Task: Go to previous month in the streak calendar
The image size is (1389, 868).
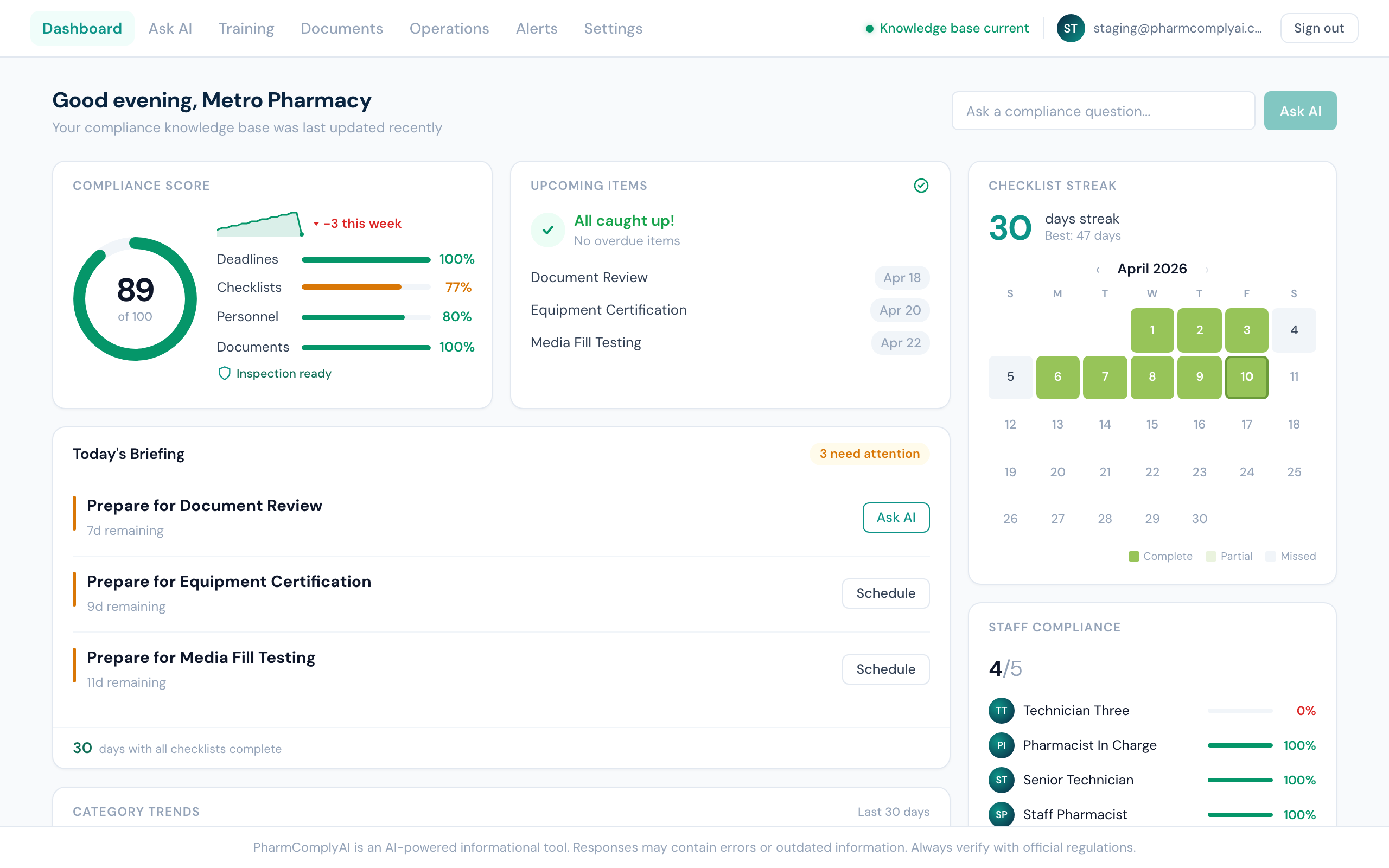Action: pos(1097,269)
